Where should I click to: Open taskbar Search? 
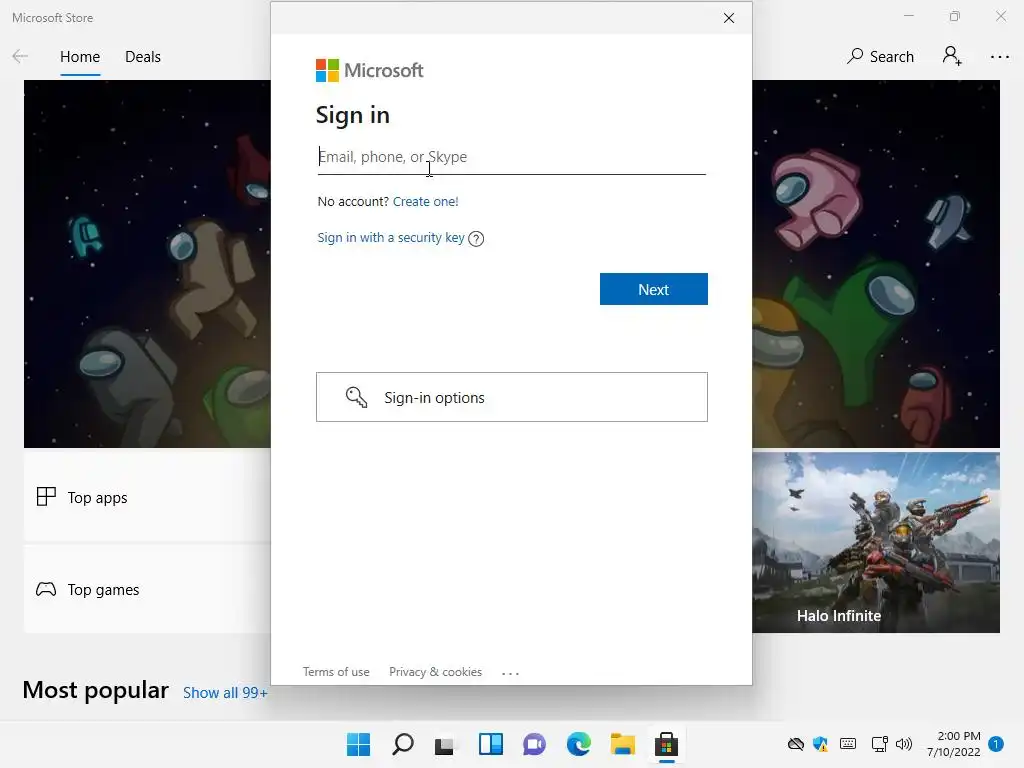pos(403,744)
